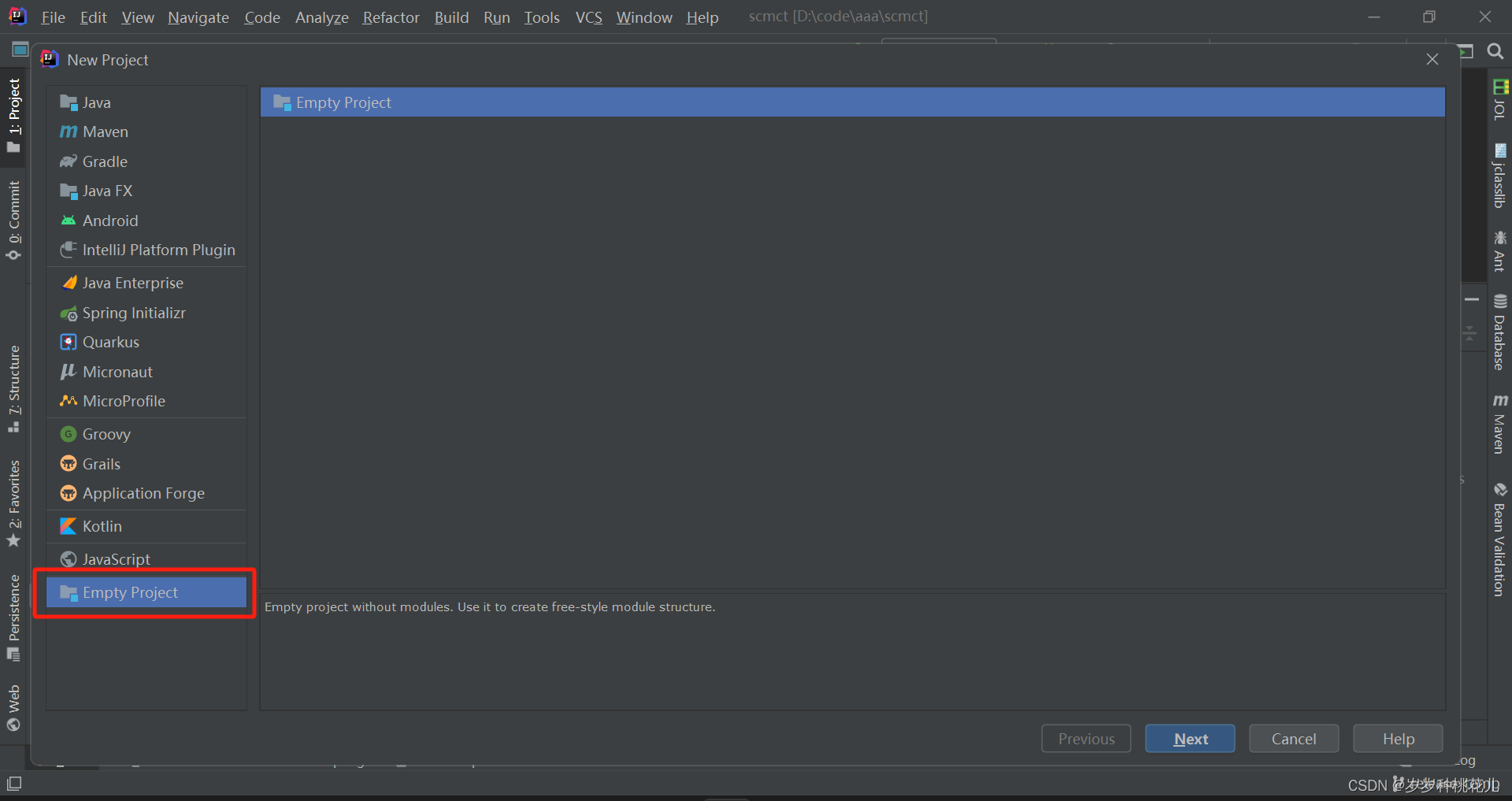
Task: Select the Micronaut project generator
Action: 117,371
